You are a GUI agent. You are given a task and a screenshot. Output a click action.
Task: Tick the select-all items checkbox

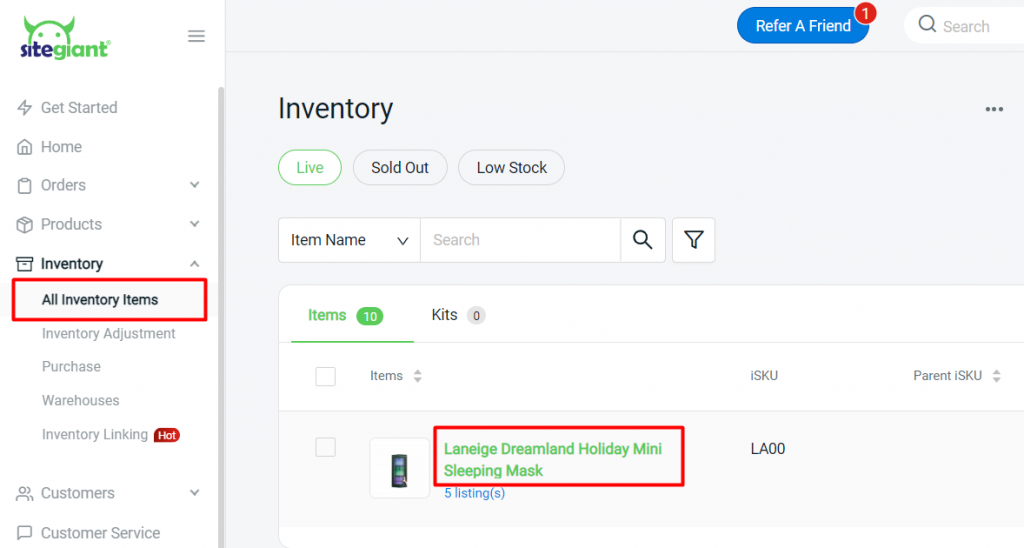pyautogui.click(x=325, y=376)
